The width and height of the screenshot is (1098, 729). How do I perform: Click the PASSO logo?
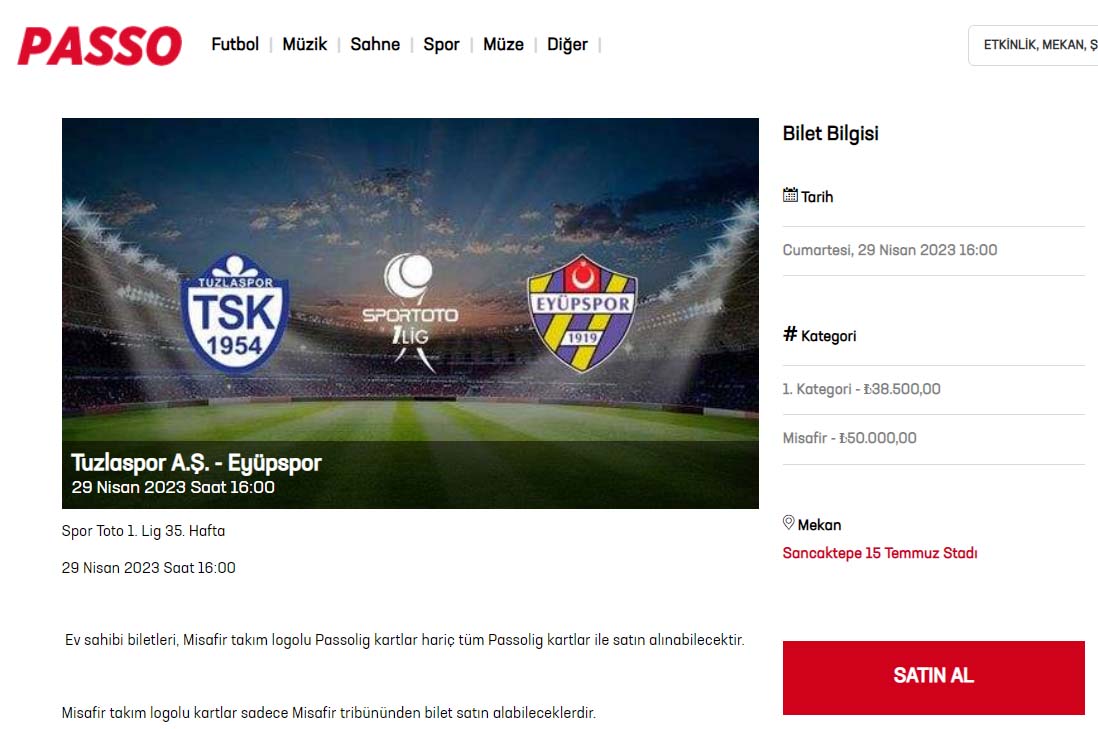click(99, 46)
